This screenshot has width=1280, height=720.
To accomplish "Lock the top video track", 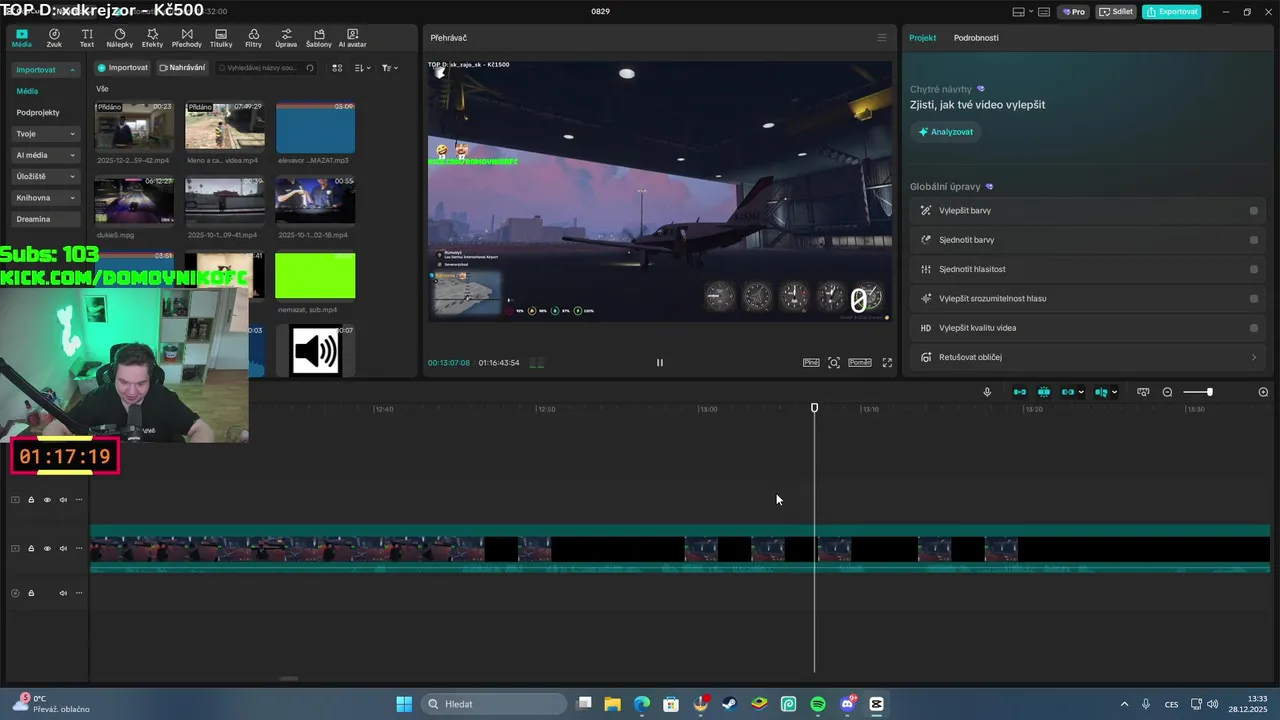I will click(31, 500).
